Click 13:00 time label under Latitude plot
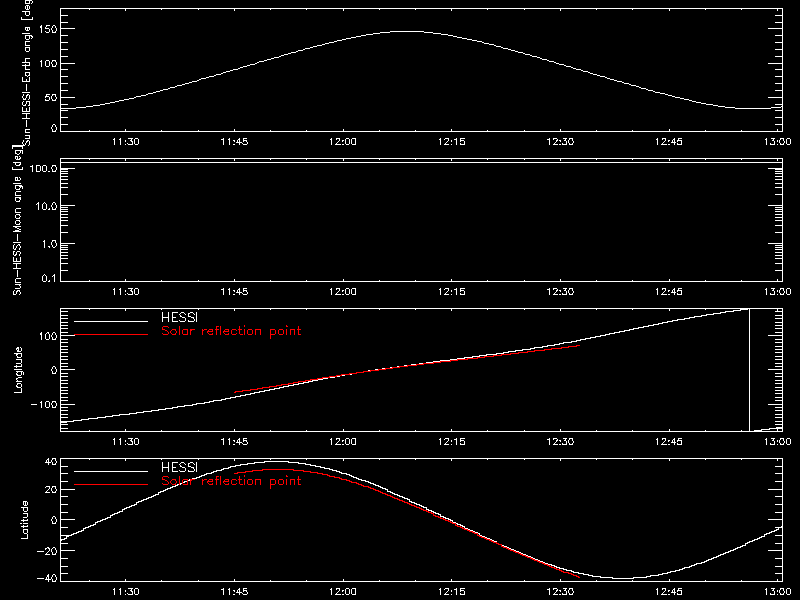800x600 pixels. point(778,592)
